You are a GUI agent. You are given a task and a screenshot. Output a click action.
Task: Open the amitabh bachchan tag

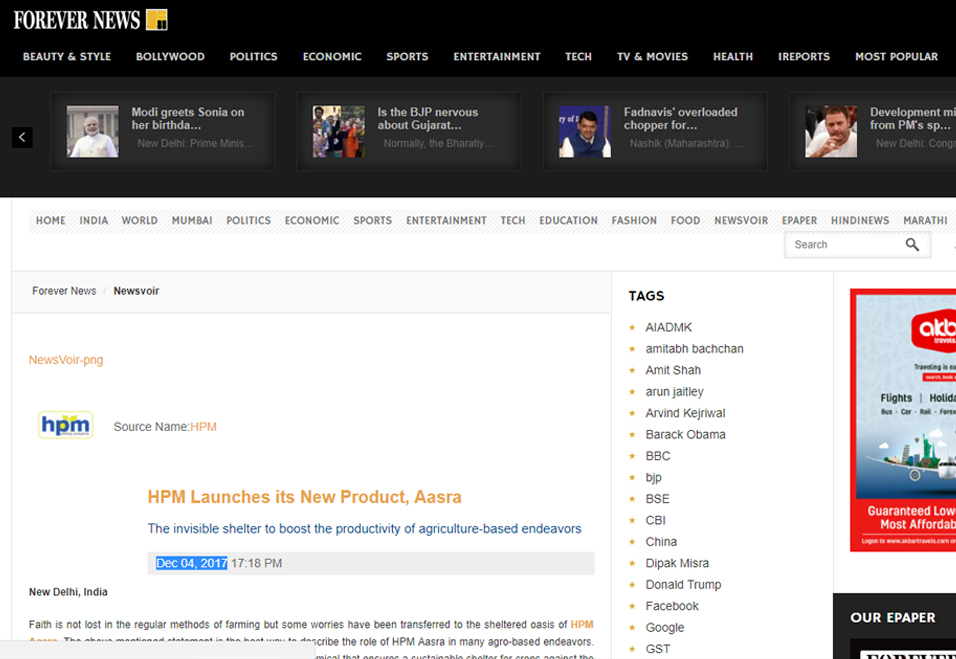[694, 349]
